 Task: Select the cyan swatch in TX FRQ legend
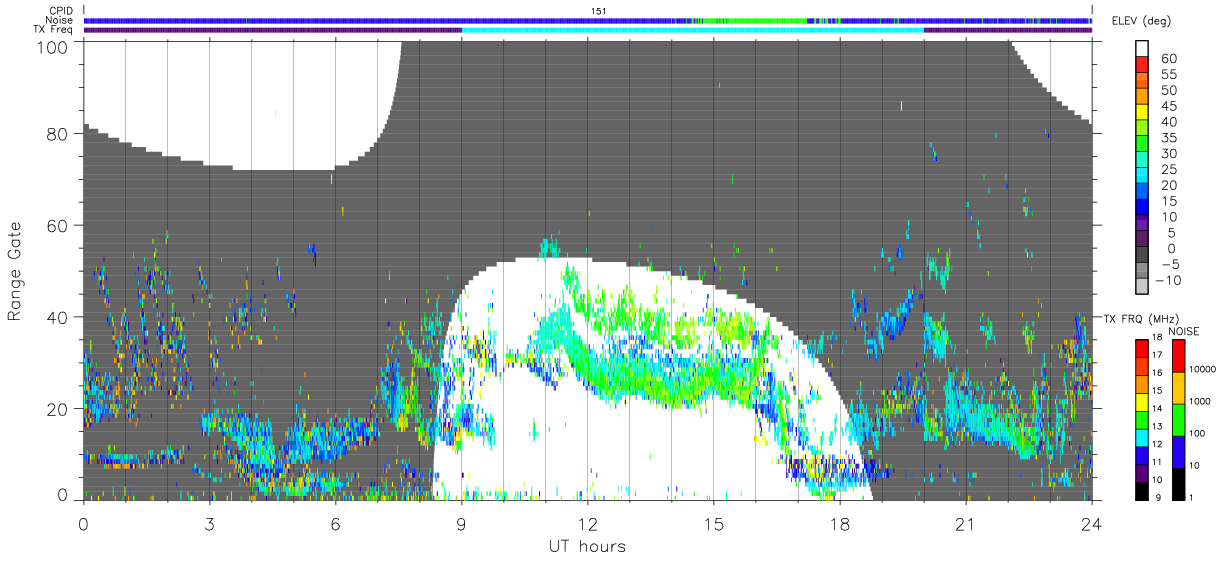click(x=1141, y=437)
